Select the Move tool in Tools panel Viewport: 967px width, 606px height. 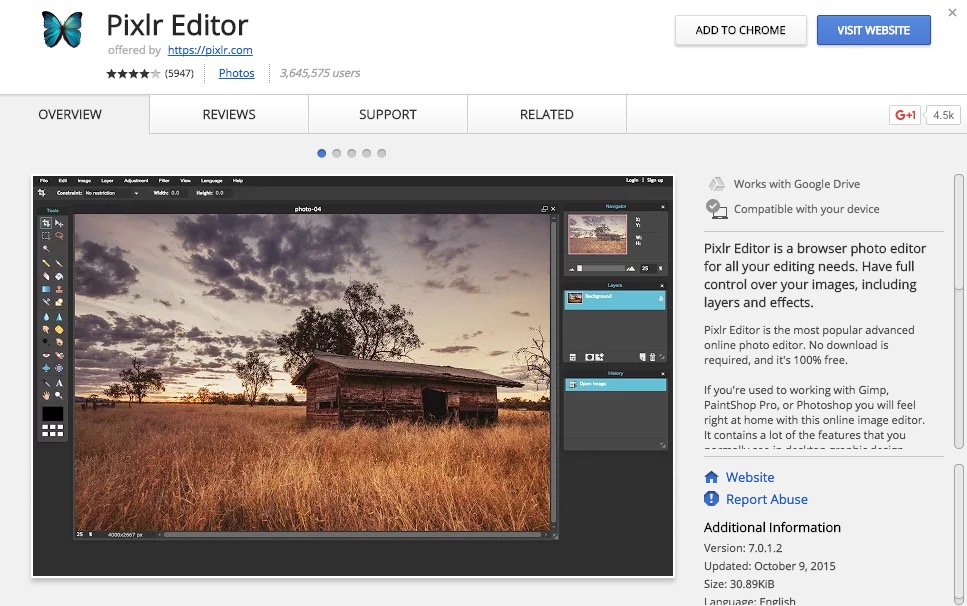coord(59,223)
